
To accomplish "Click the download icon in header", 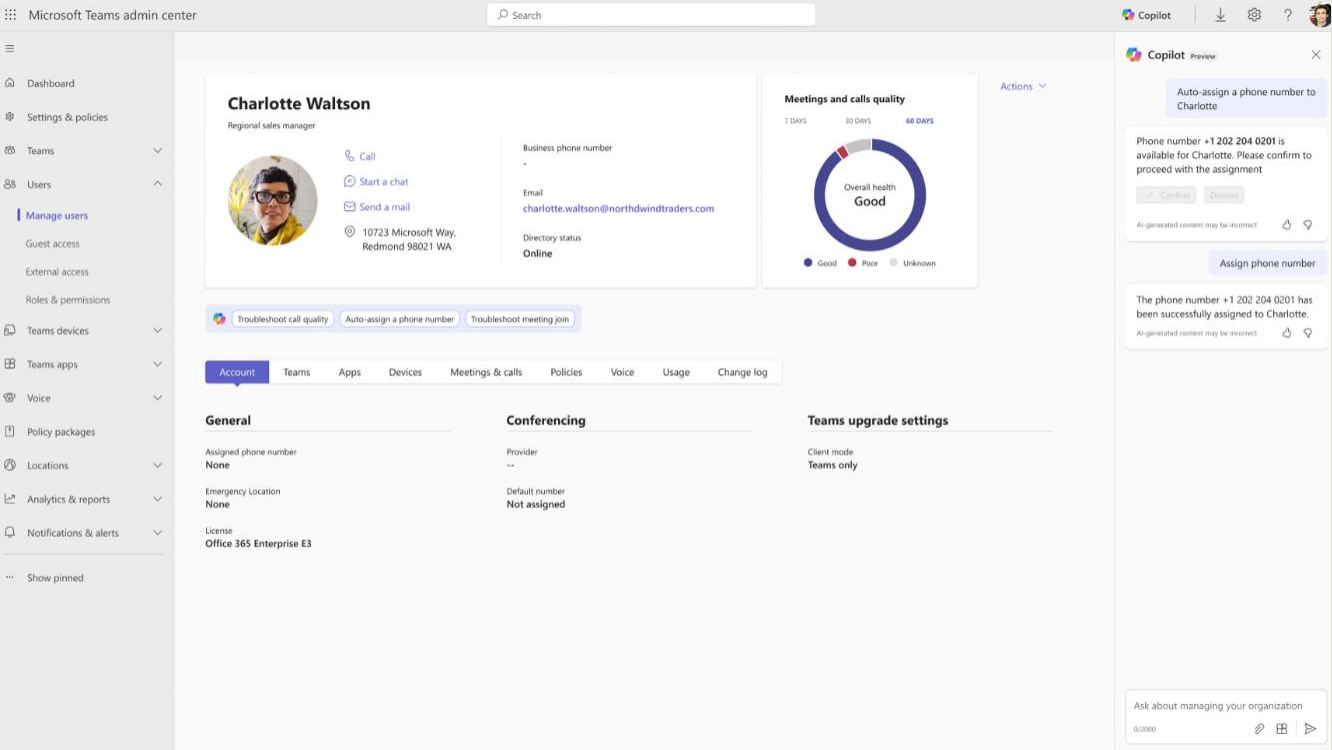I will tap(1220, 15).
